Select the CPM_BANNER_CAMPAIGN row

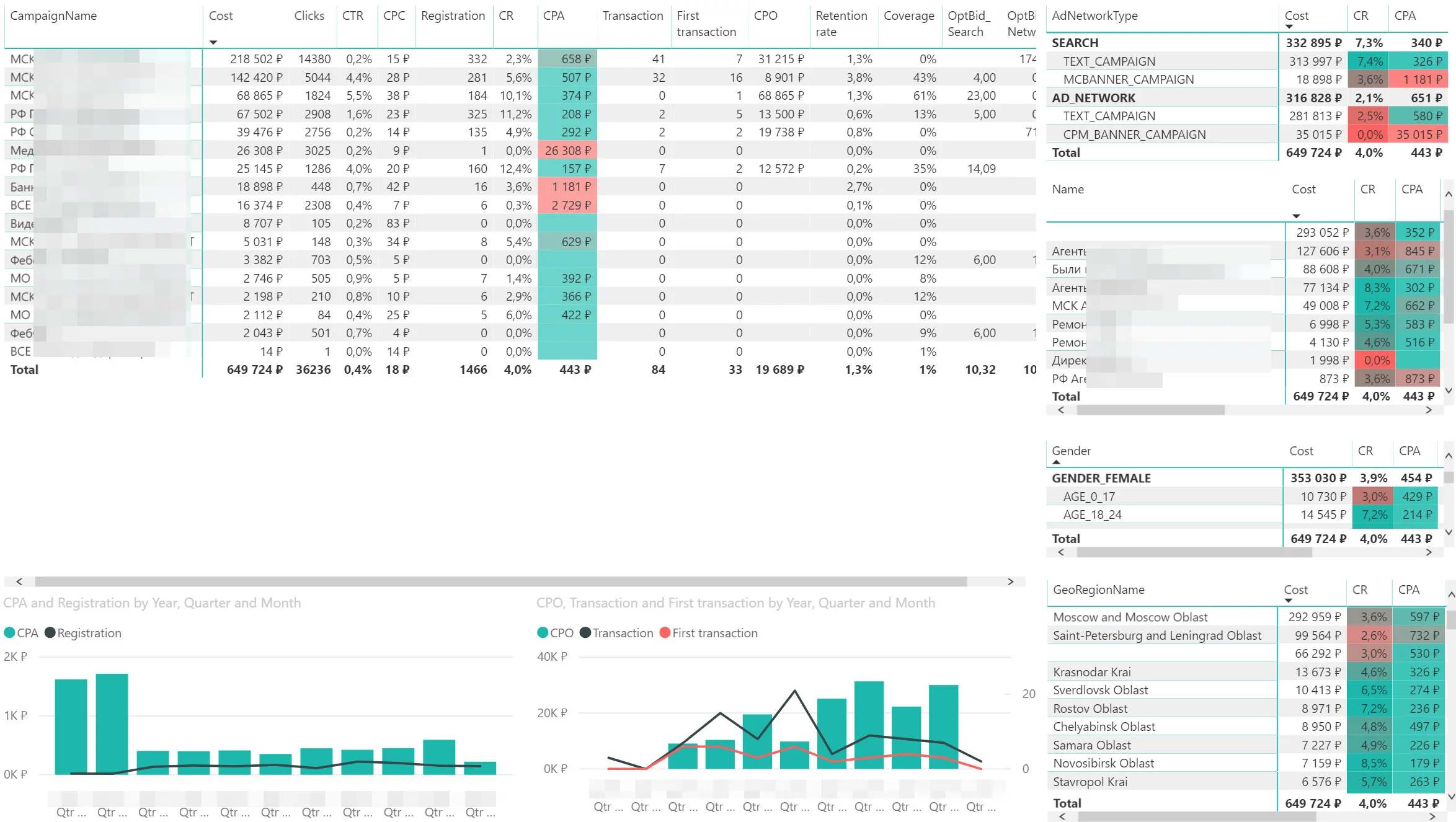click(1246, 134)
